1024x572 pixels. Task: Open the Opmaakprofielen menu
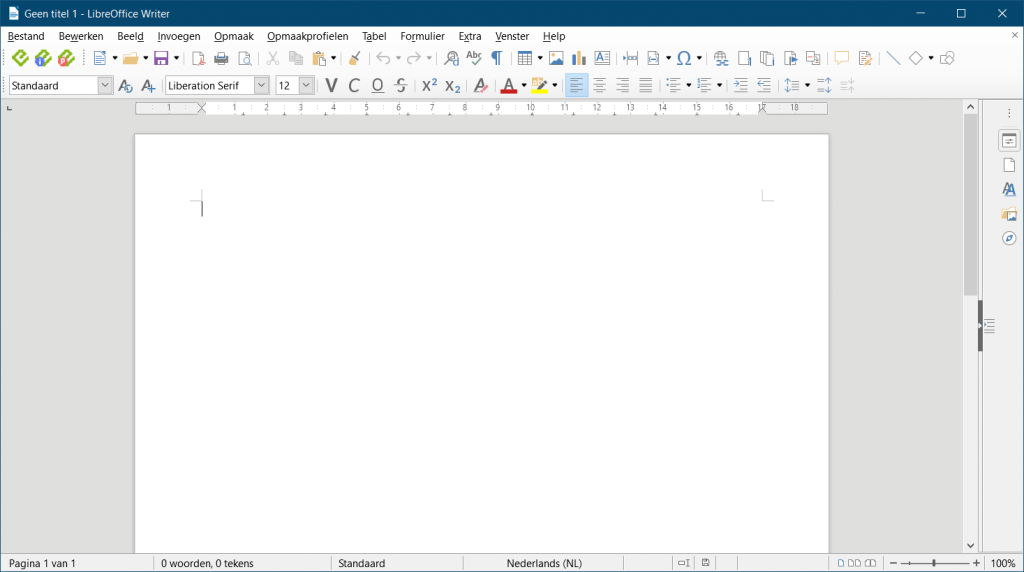click(308, 37)
